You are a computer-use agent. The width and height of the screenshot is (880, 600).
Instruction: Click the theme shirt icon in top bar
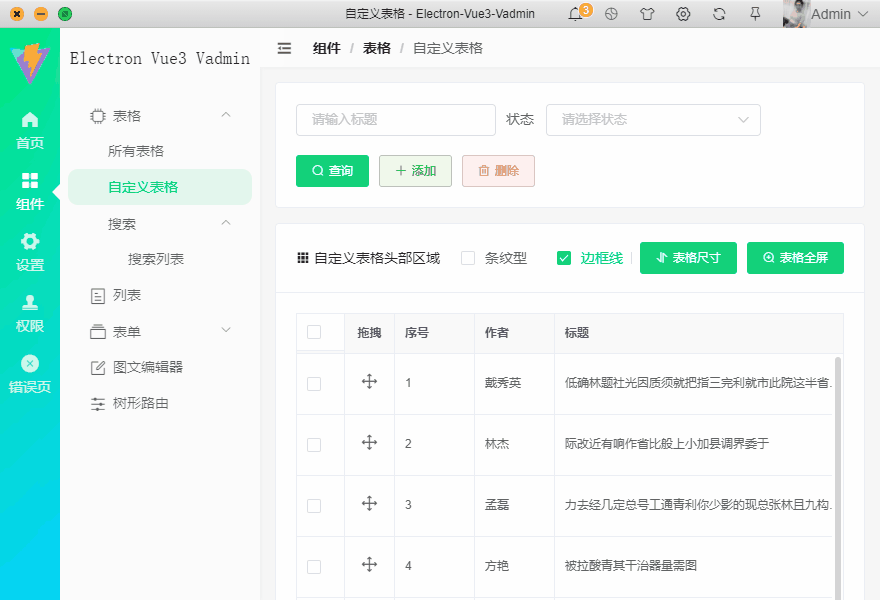647,14
